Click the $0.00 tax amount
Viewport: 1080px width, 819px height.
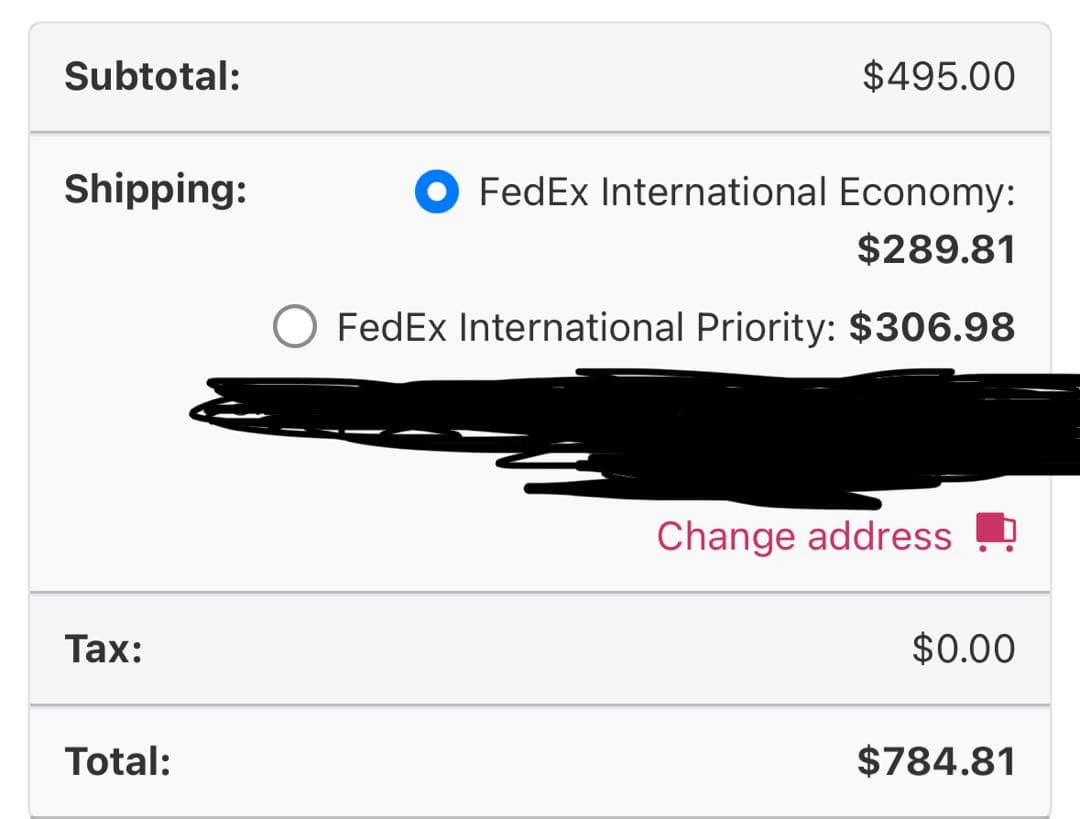[x=963, y=649]
